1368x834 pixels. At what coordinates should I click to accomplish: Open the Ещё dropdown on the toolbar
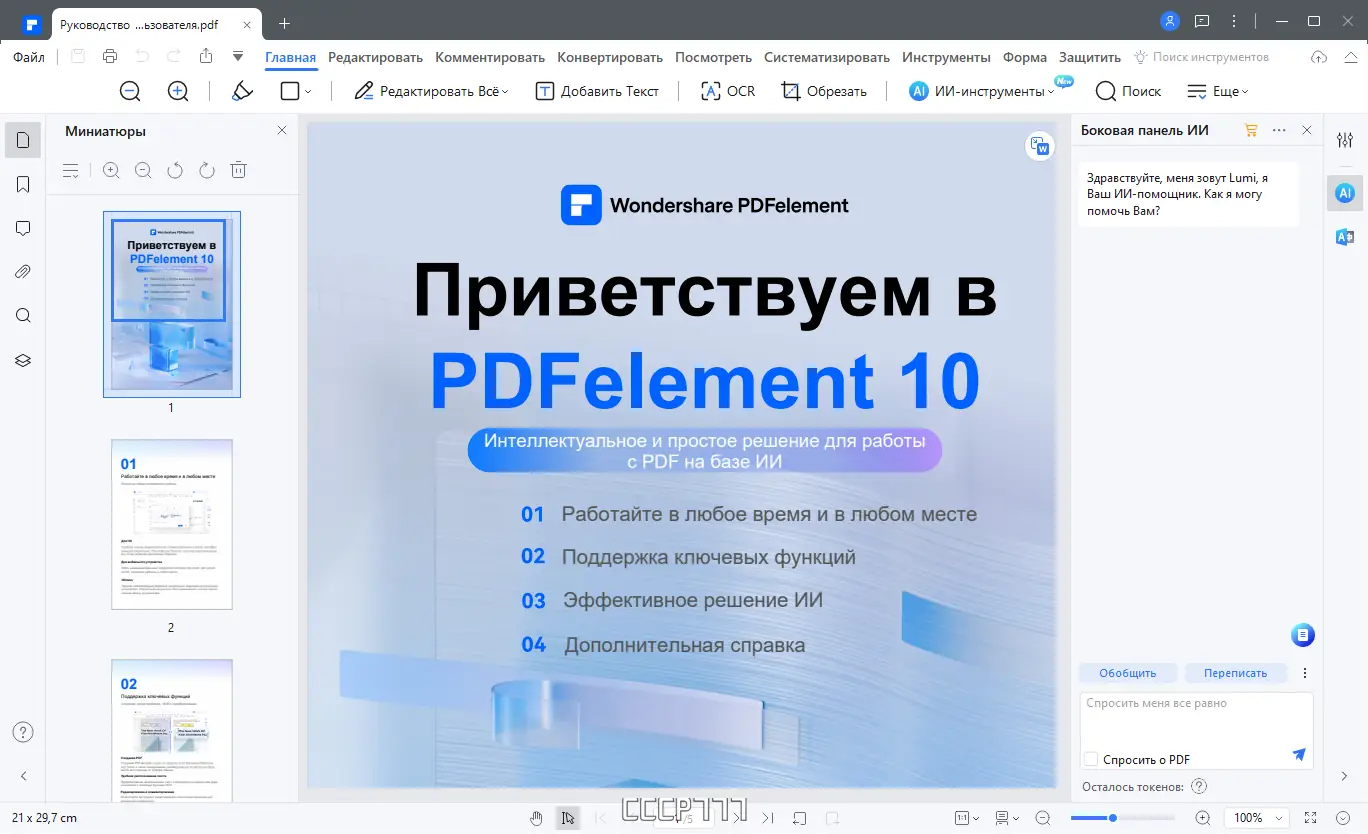coord(1218,91)
